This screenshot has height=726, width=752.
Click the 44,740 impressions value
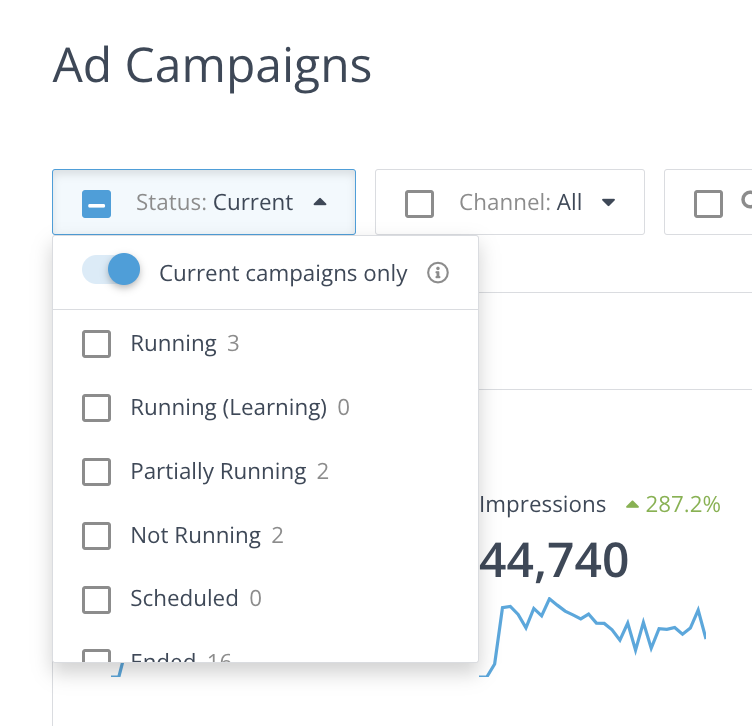554,559
